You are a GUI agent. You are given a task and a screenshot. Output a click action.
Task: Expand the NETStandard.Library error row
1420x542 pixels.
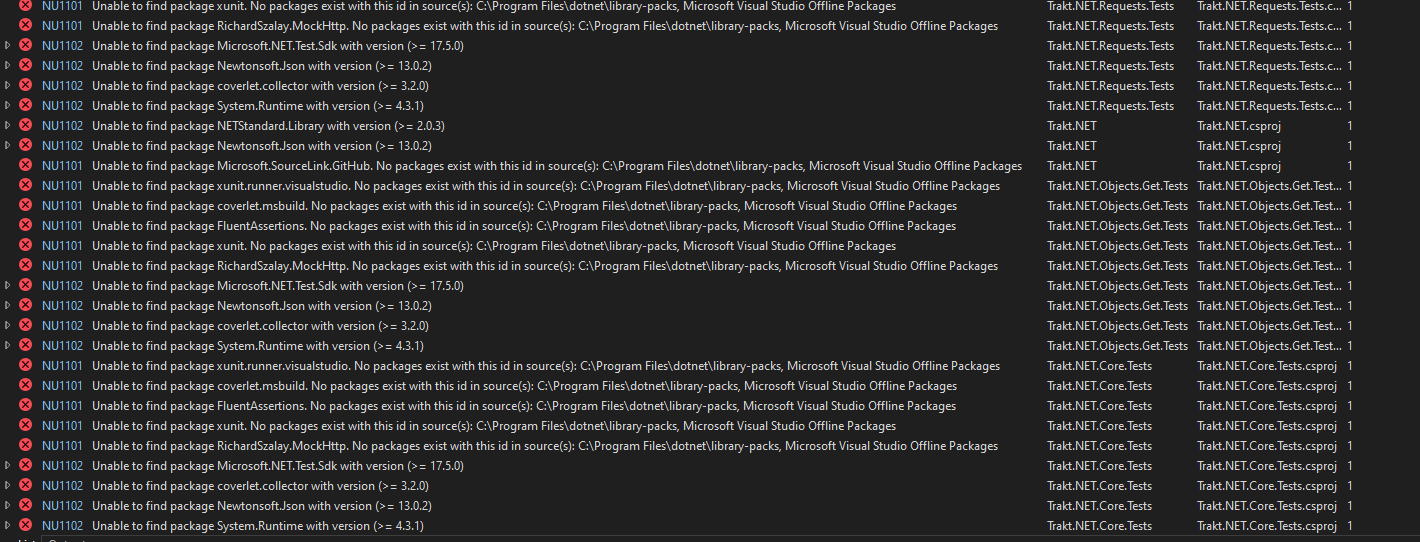tap(8, 126)
